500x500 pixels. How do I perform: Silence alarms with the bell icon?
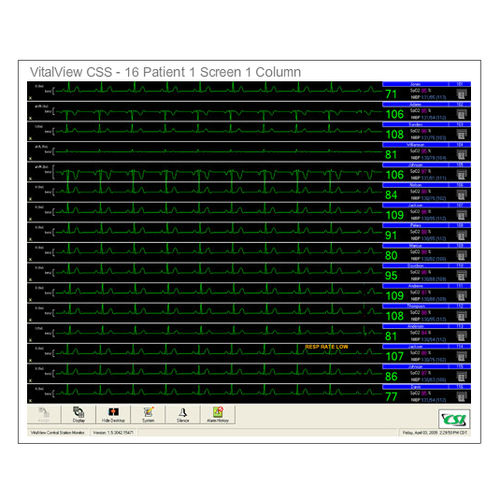point(183,415)
